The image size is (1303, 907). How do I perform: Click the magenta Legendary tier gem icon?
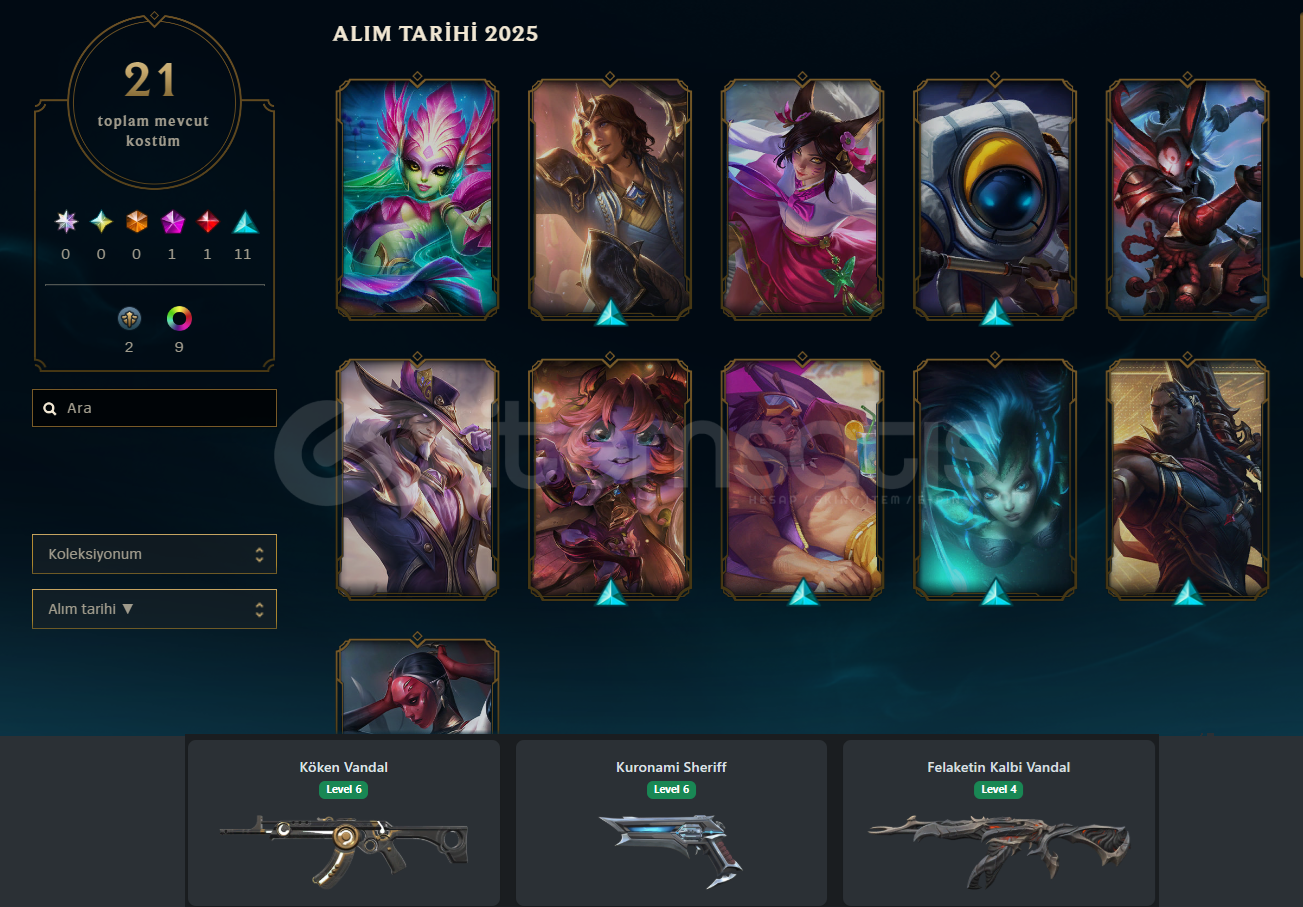pos(172,222)
